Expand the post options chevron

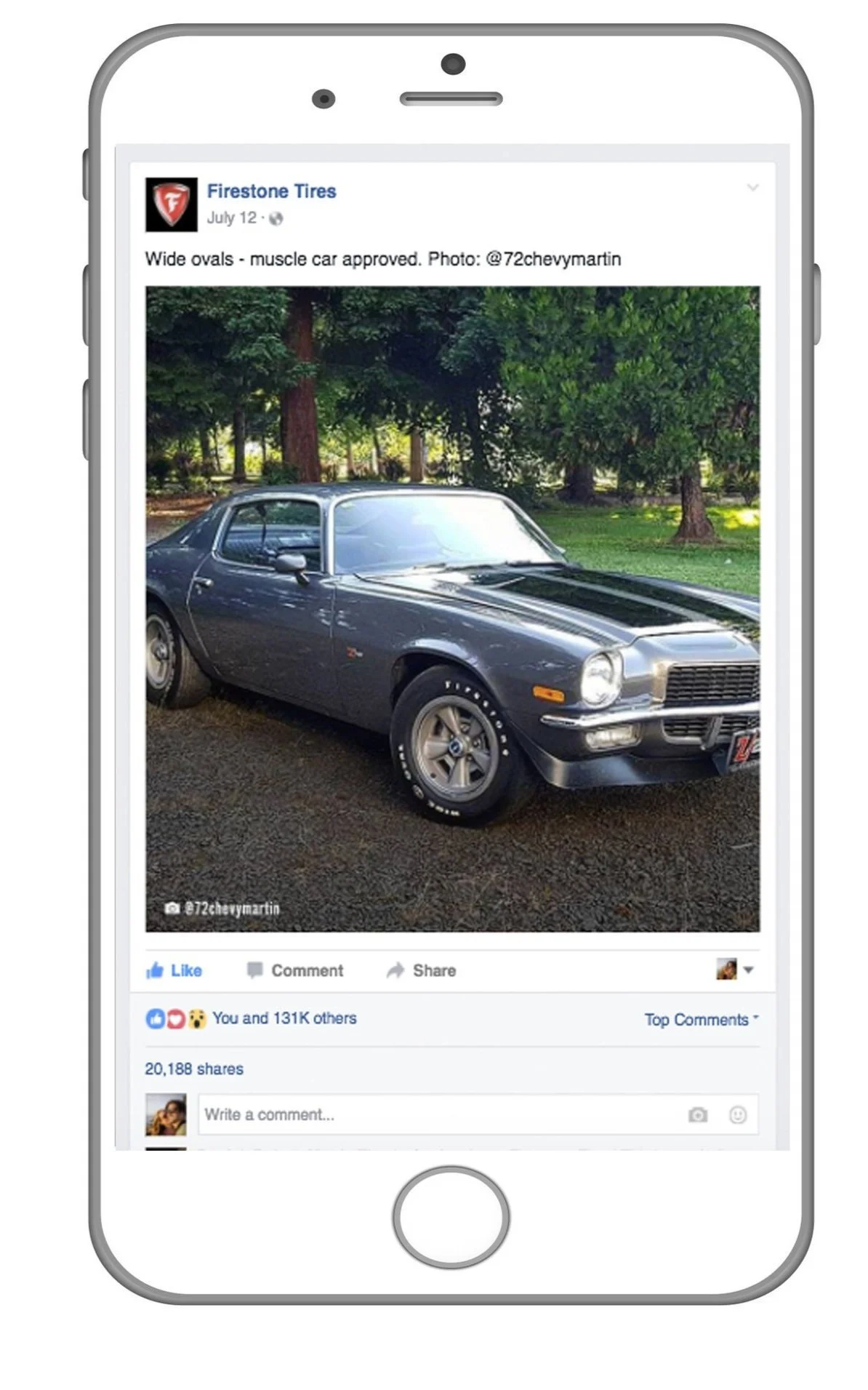752,188
